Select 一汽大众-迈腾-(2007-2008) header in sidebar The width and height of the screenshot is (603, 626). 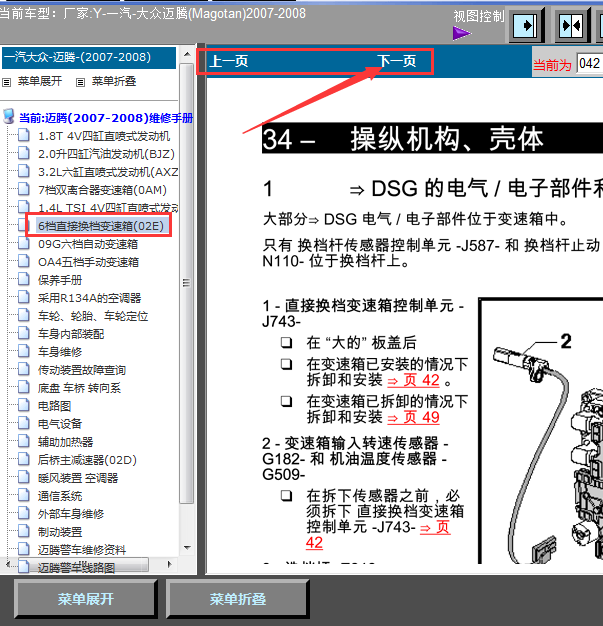89,58
